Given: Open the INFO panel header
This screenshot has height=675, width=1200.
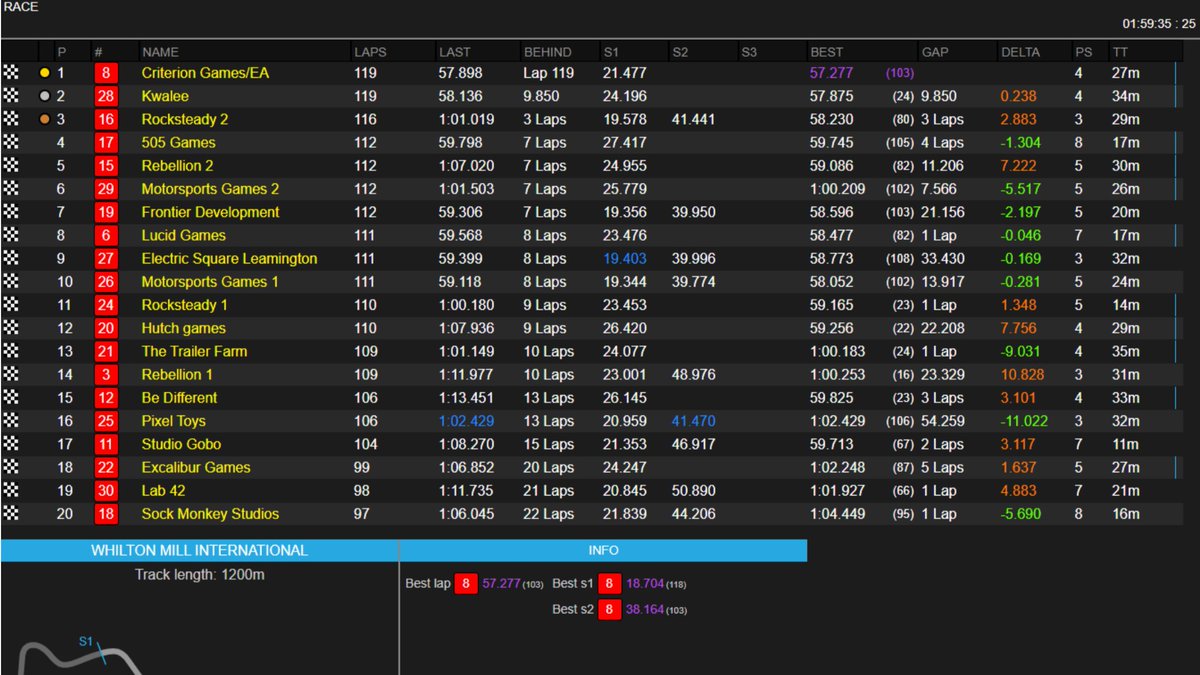Looking at the screenshot, I should pyautogui.click(x=603, y=550).
